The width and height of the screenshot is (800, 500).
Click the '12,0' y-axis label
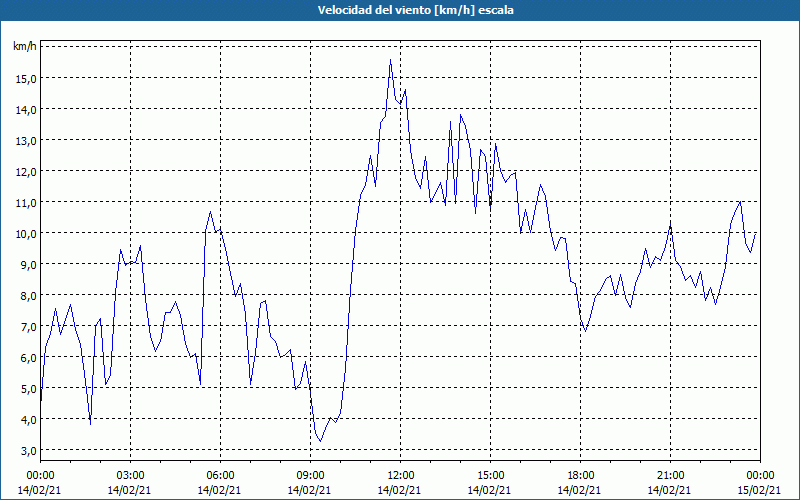click(25, 171)
